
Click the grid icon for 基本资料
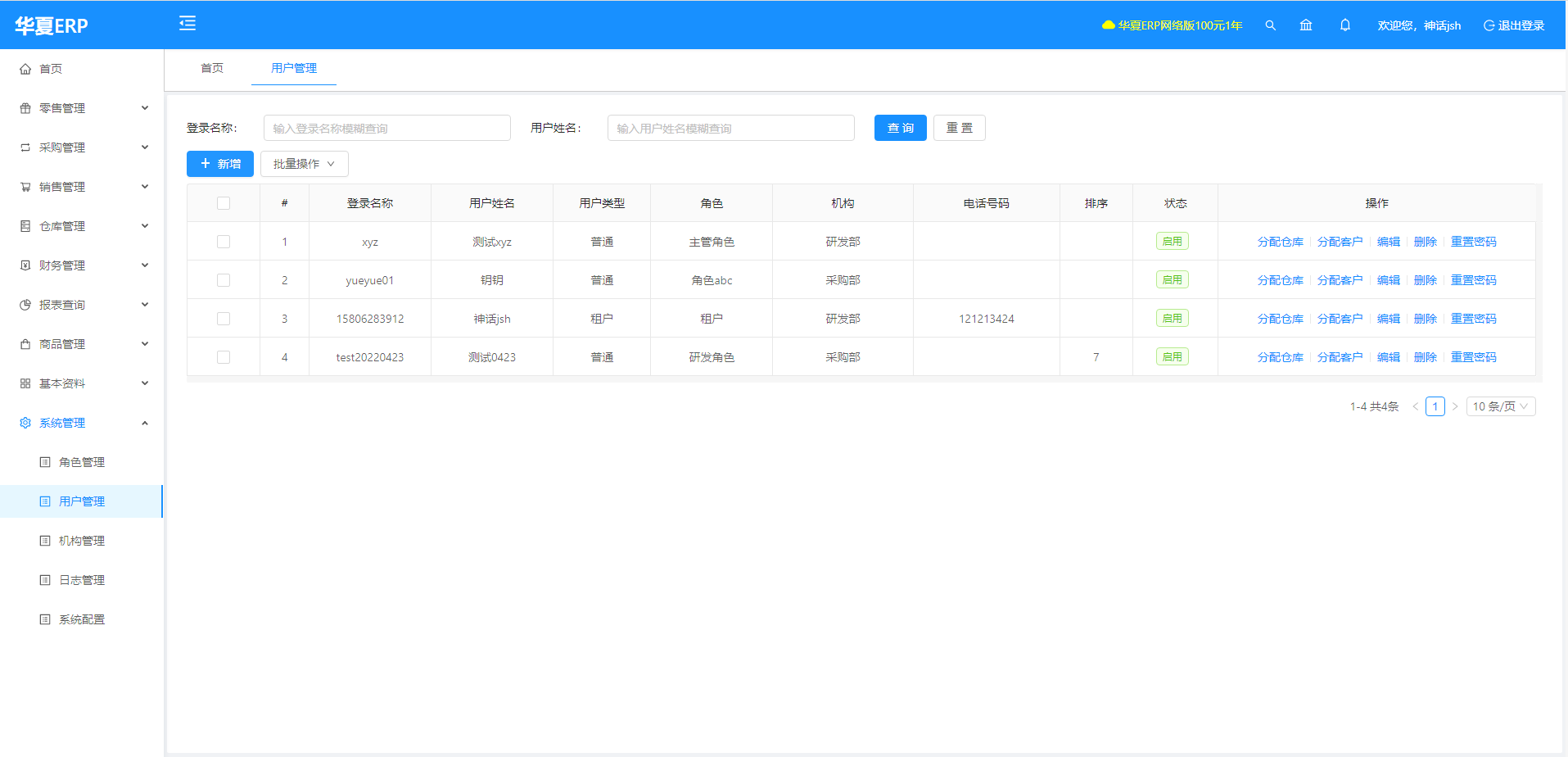point(25,383)
